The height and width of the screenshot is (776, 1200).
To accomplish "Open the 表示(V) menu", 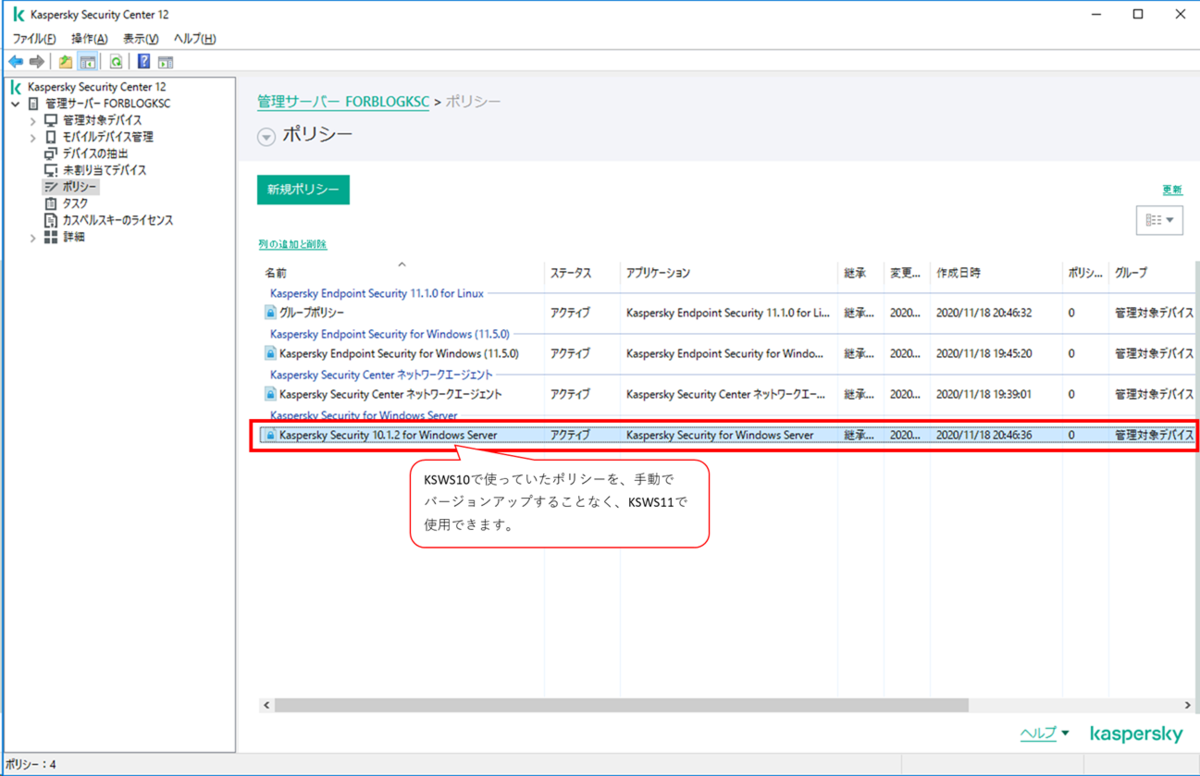I will (x=140, y=39).
